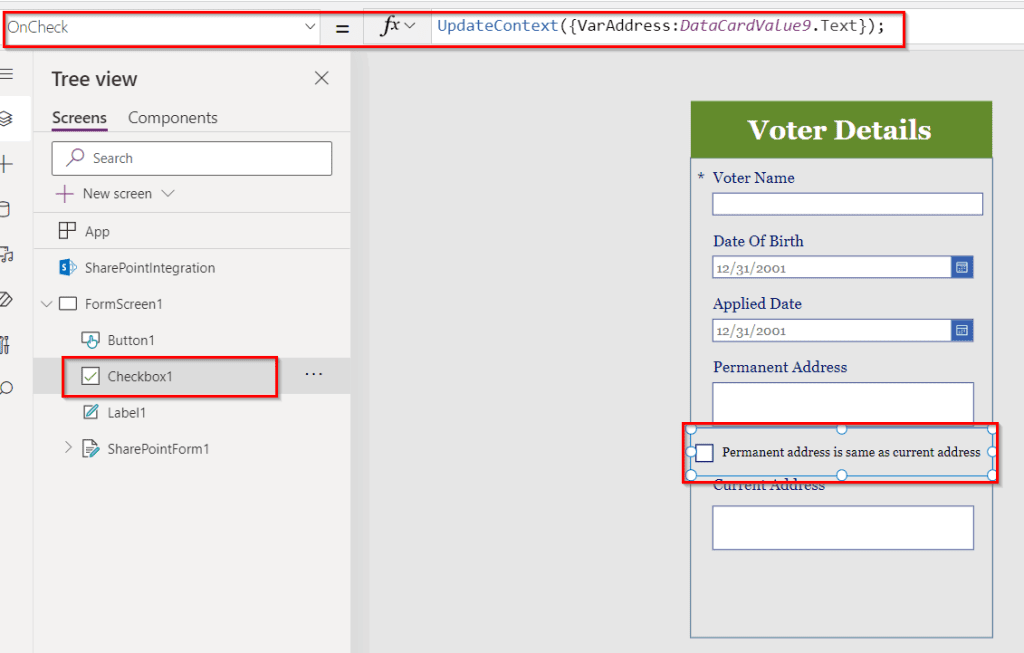Open the Date Of Birth calendar picker icon
Viewport: 1024px width, 653px height.
pos(961,267)
